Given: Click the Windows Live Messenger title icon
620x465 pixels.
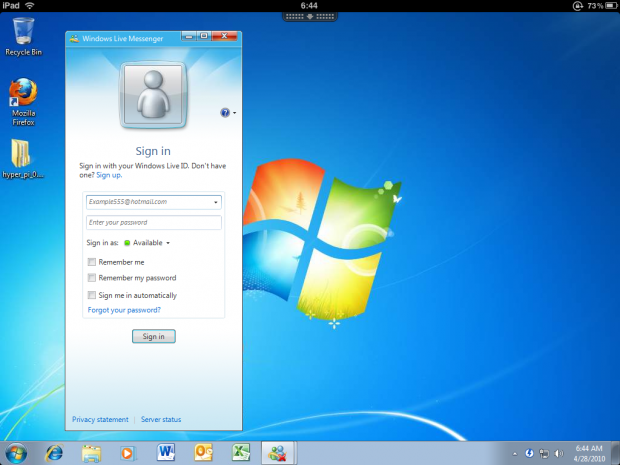Looking at the screenshot, I should pos(74,38).
